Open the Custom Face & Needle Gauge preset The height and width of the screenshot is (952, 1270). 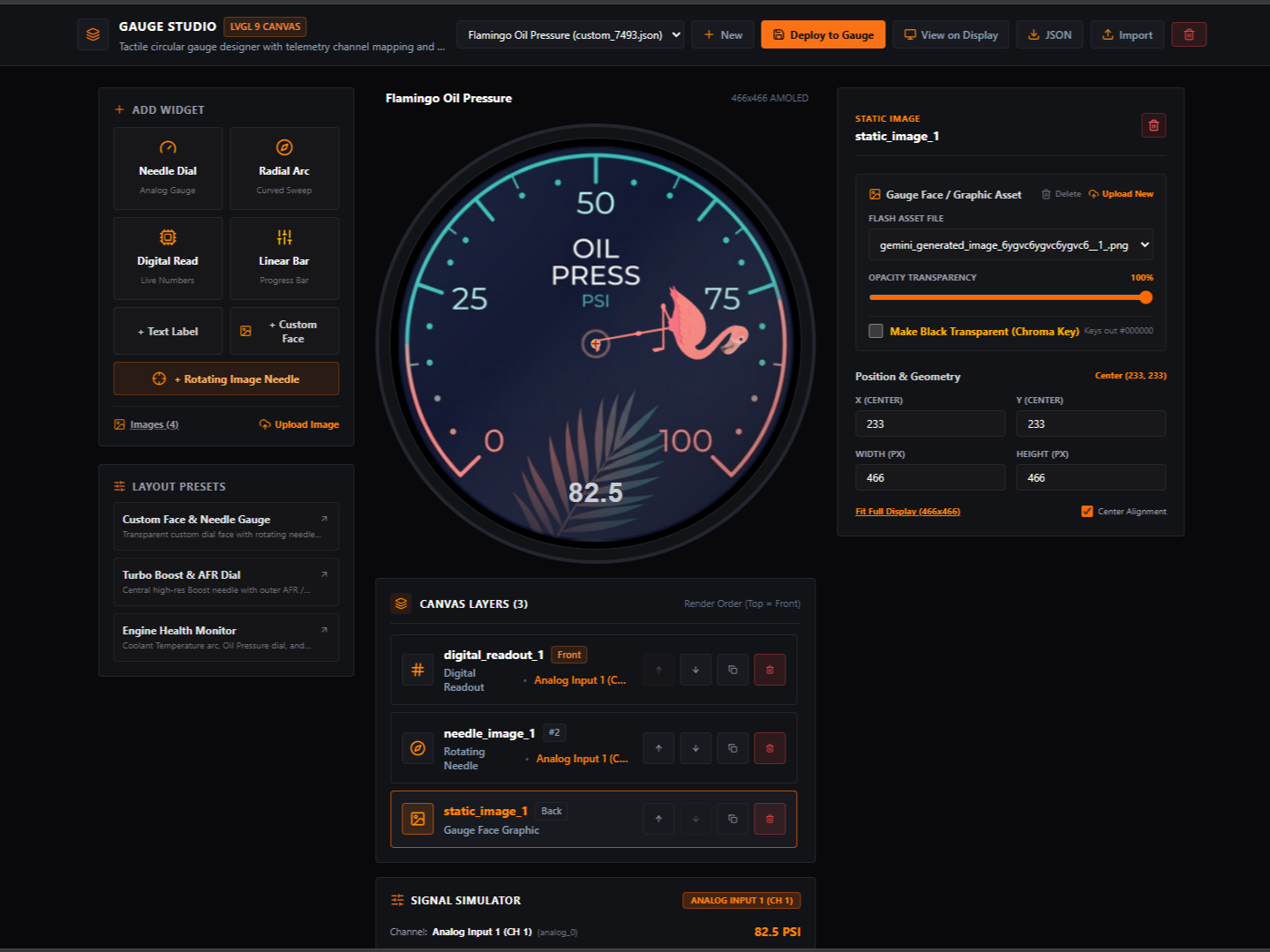point(226,526)
